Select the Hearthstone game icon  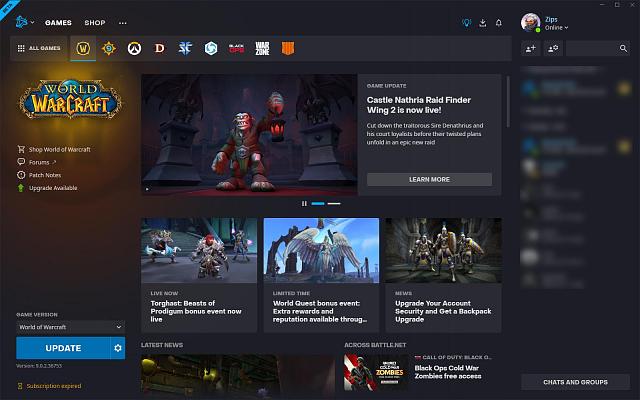(x=109, y=48)
